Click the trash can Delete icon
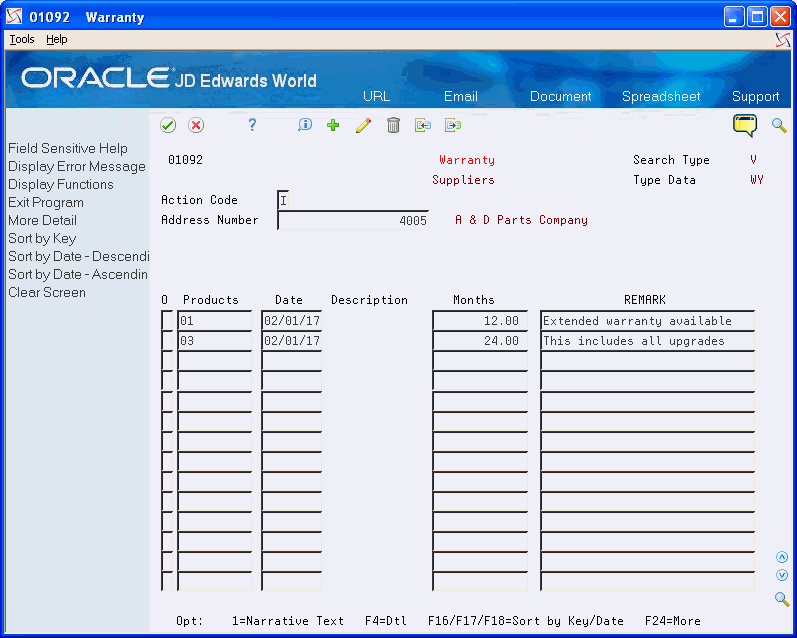The width and height of the screenshot is (797, 638). coord(393,125)
